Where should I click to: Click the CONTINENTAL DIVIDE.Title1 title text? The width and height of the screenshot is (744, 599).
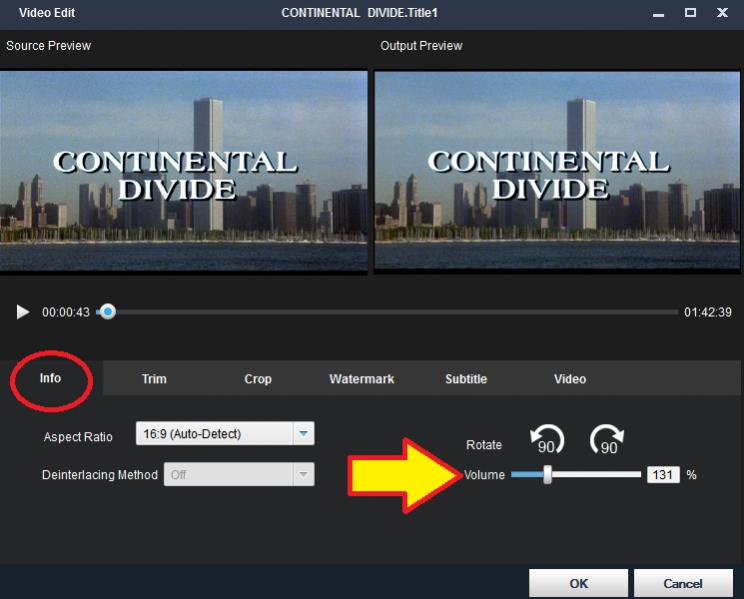(360, 13)
